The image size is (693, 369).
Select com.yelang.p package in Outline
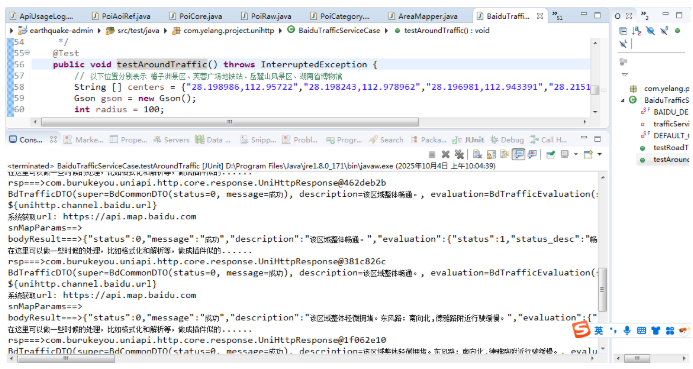[666, 88]
